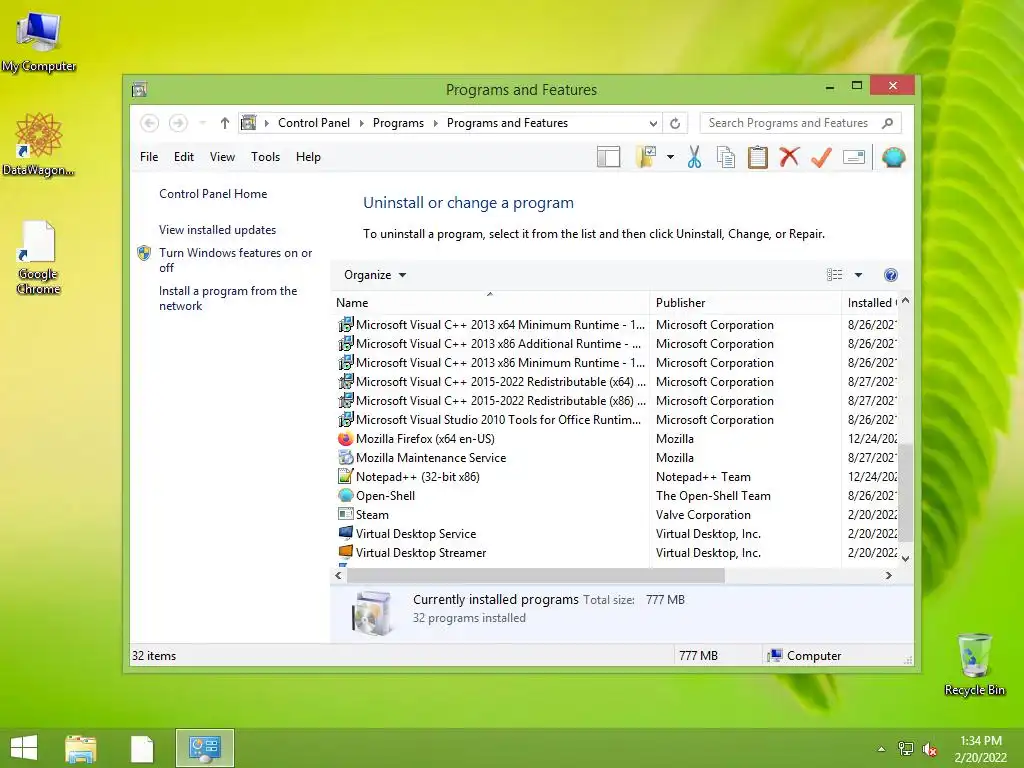Click the change view list icon
1024x768 pixels.
[835, 275]
